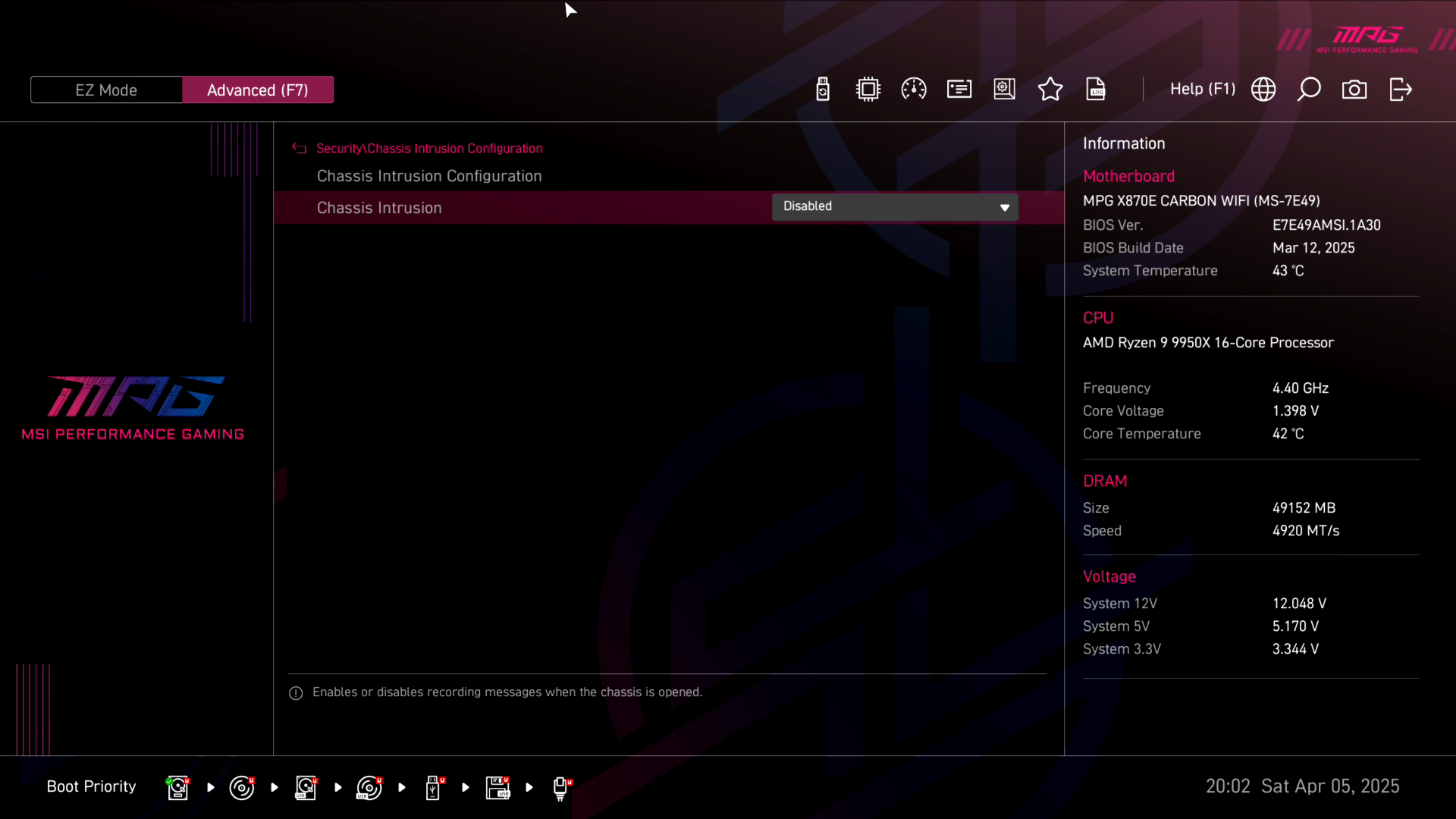Select the network boot device icon

tap(560, 788)
